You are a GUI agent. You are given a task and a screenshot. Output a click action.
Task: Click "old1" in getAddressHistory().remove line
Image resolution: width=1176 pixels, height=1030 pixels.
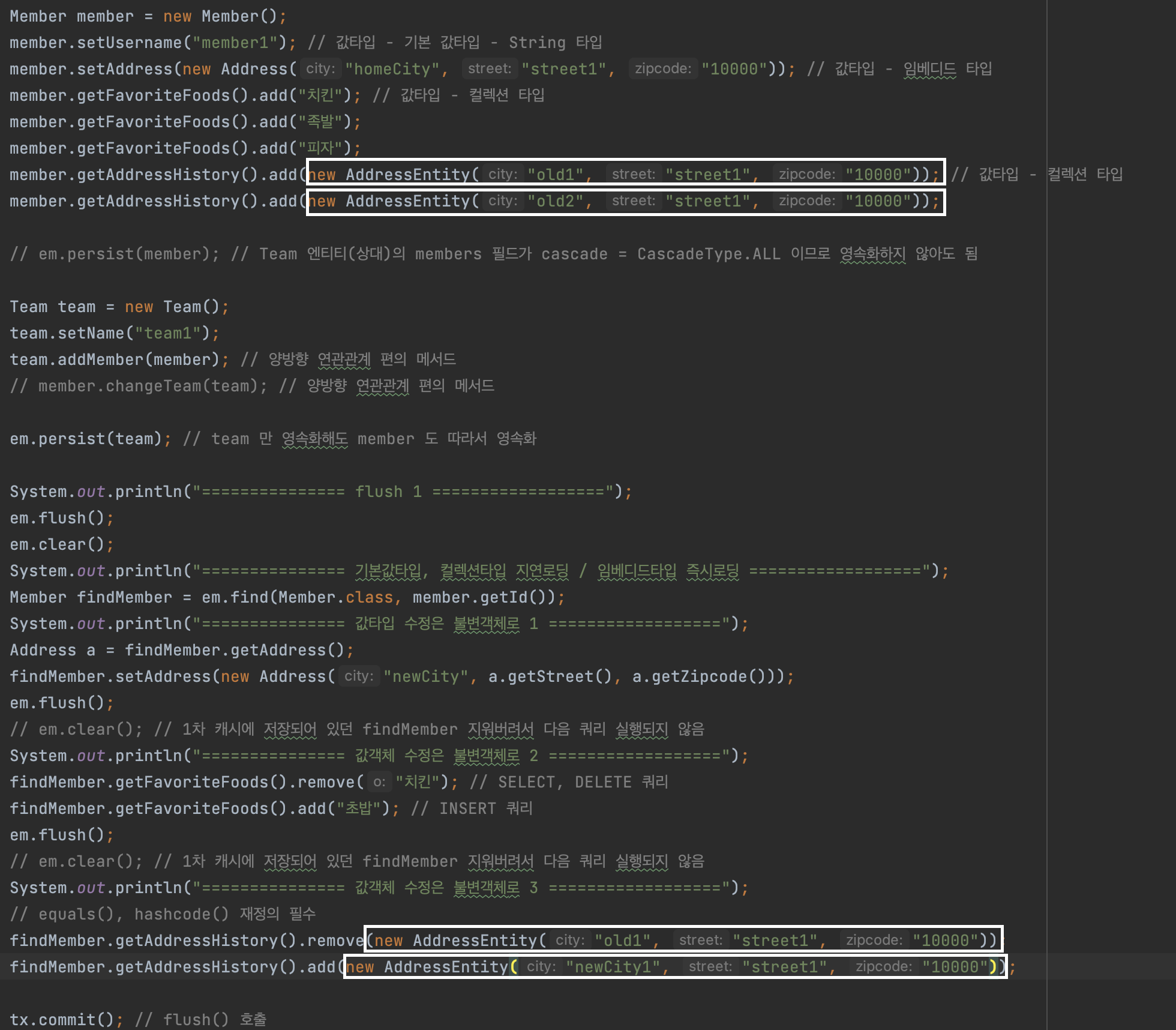[x=623, y=941]
